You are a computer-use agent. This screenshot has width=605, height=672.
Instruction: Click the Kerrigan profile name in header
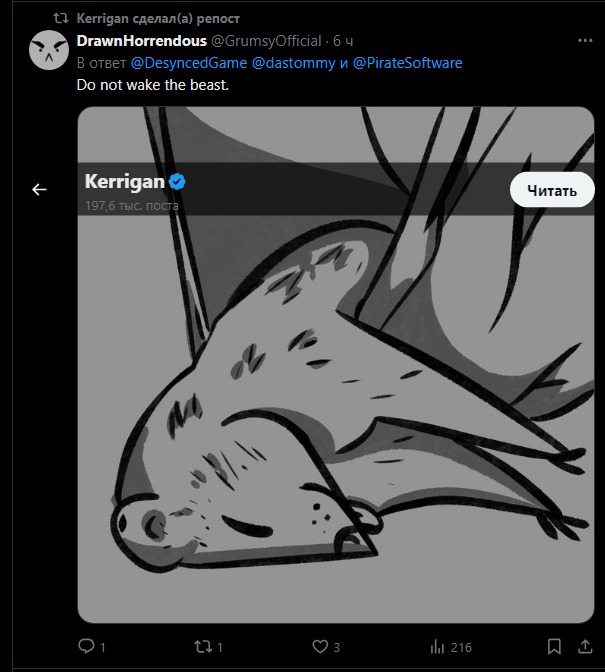coord(124,182)
